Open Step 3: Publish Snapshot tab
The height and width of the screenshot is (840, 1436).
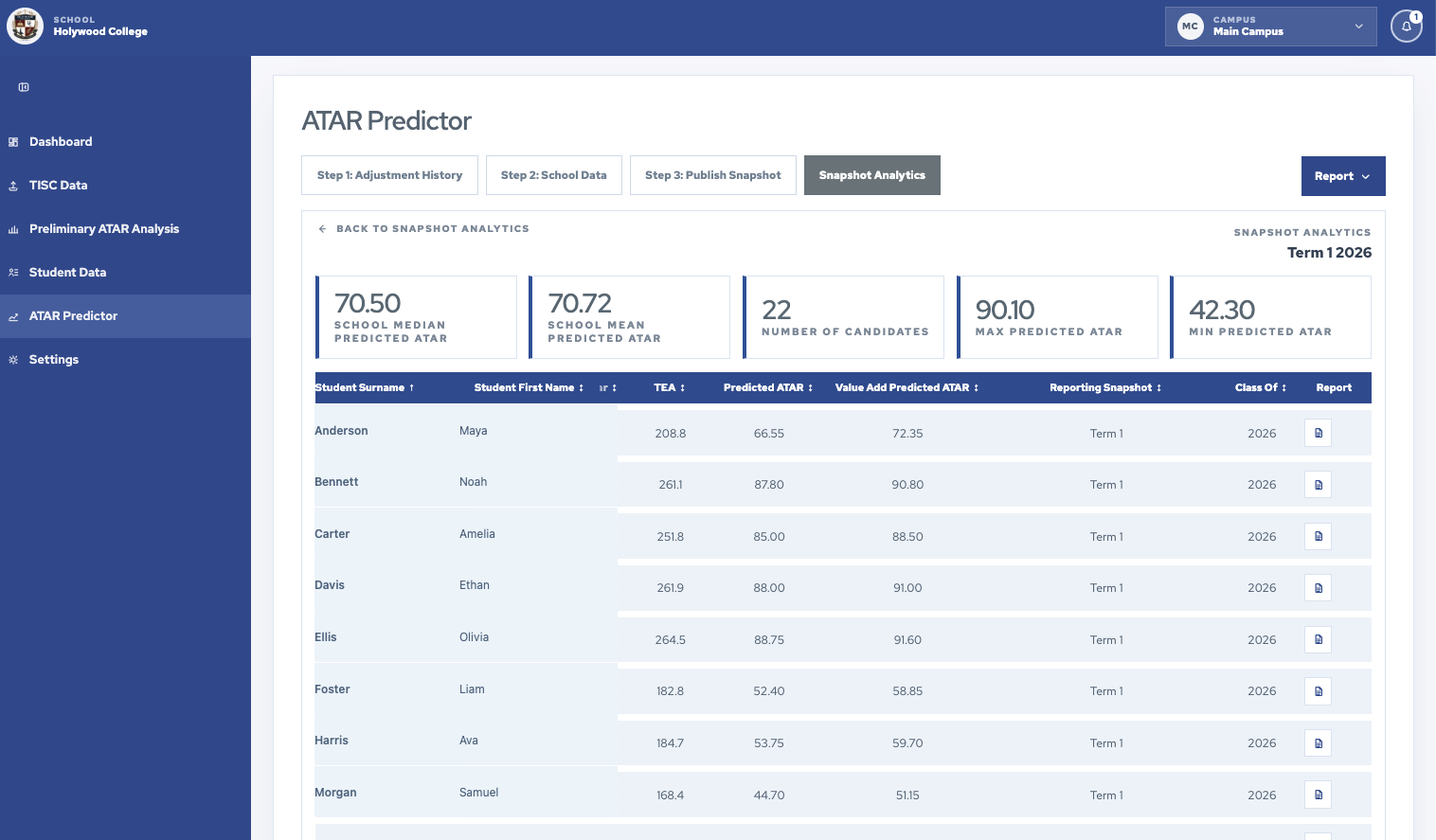click(713, 175)
